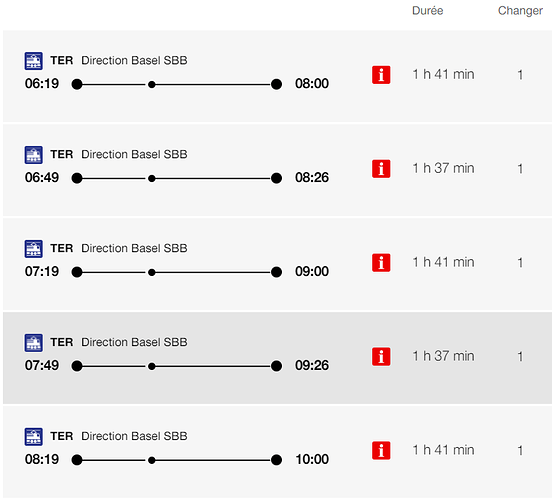Open info alert for 06:19 departure
The width and height of the screenshot is (552, 500).
tap(381, 75)
